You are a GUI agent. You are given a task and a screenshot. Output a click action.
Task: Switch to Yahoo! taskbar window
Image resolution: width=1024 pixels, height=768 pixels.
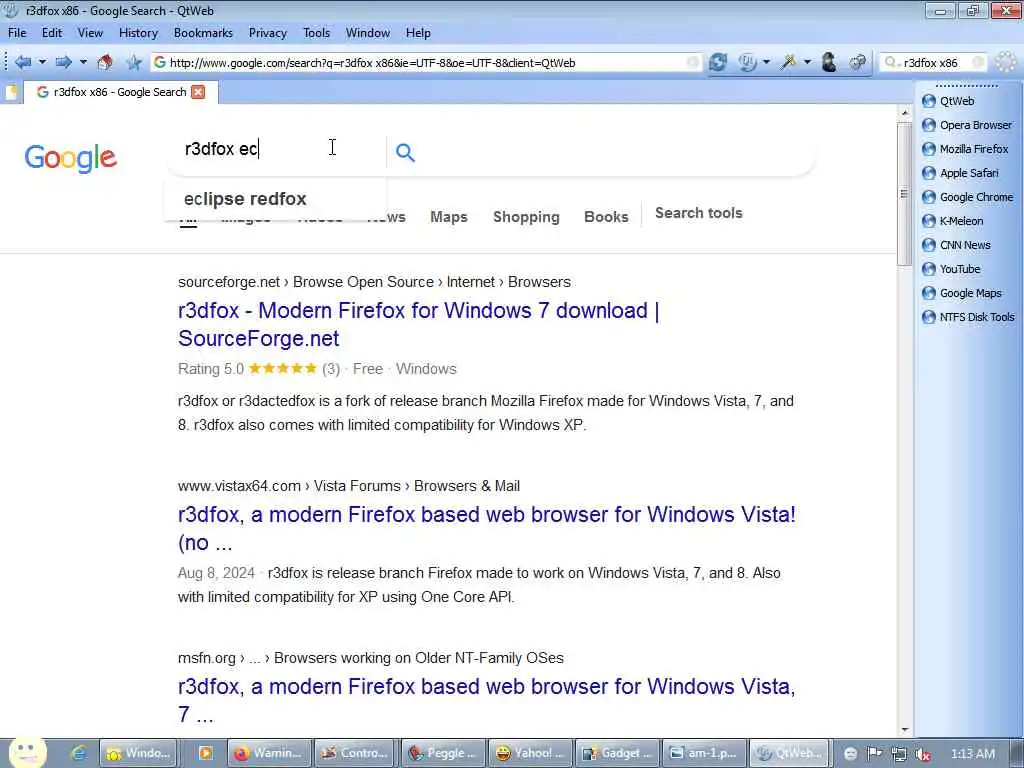tap(530, 753)
